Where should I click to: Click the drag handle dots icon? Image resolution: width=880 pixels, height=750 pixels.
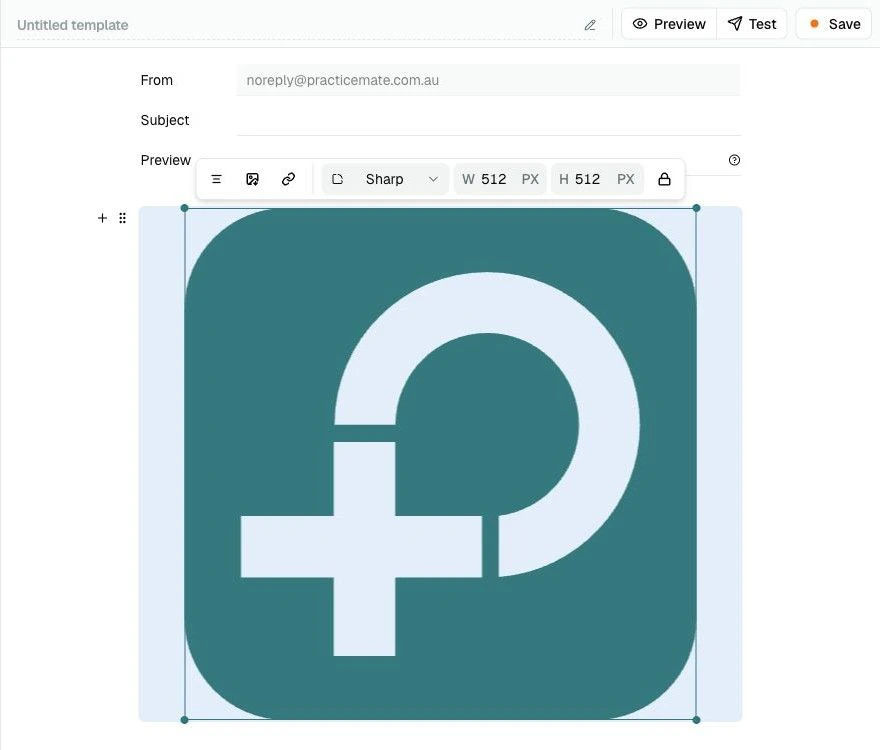[x=122, y=218]
